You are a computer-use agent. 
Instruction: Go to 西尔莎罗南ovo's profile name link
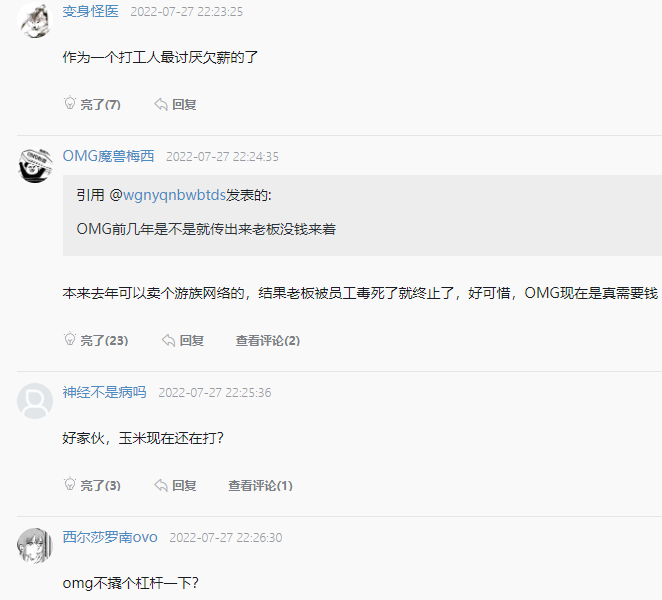(110, 537)
